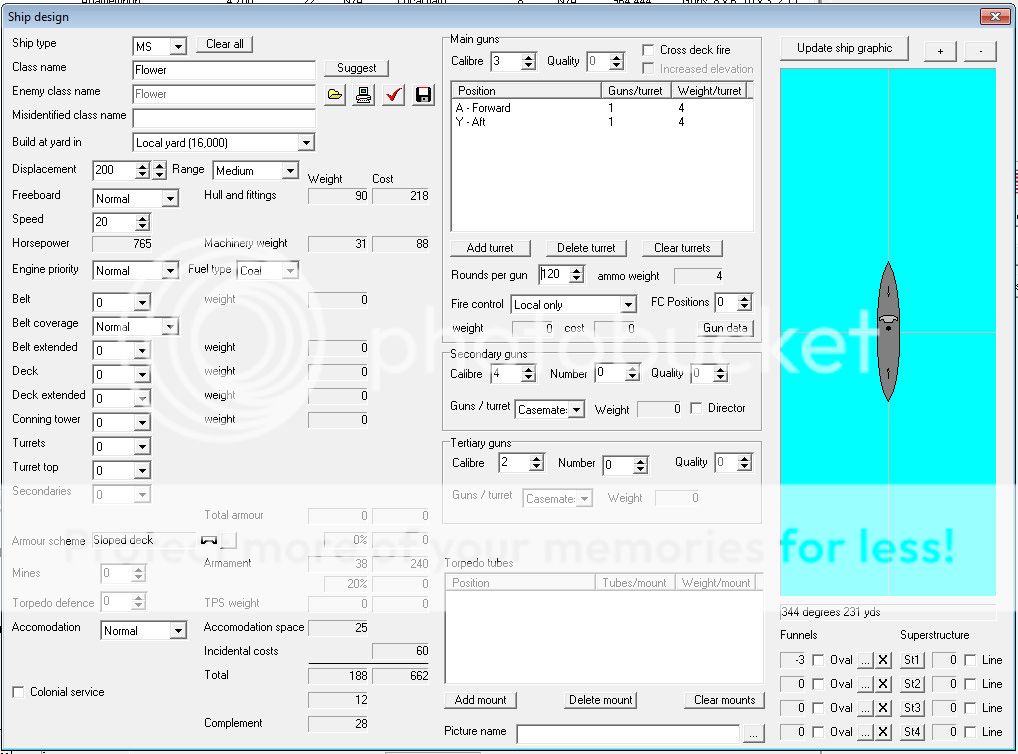Image resolution: width=1018 pixels, height=754 pixels.
Task: Click Position column header in Main guns
Action: 527,91
